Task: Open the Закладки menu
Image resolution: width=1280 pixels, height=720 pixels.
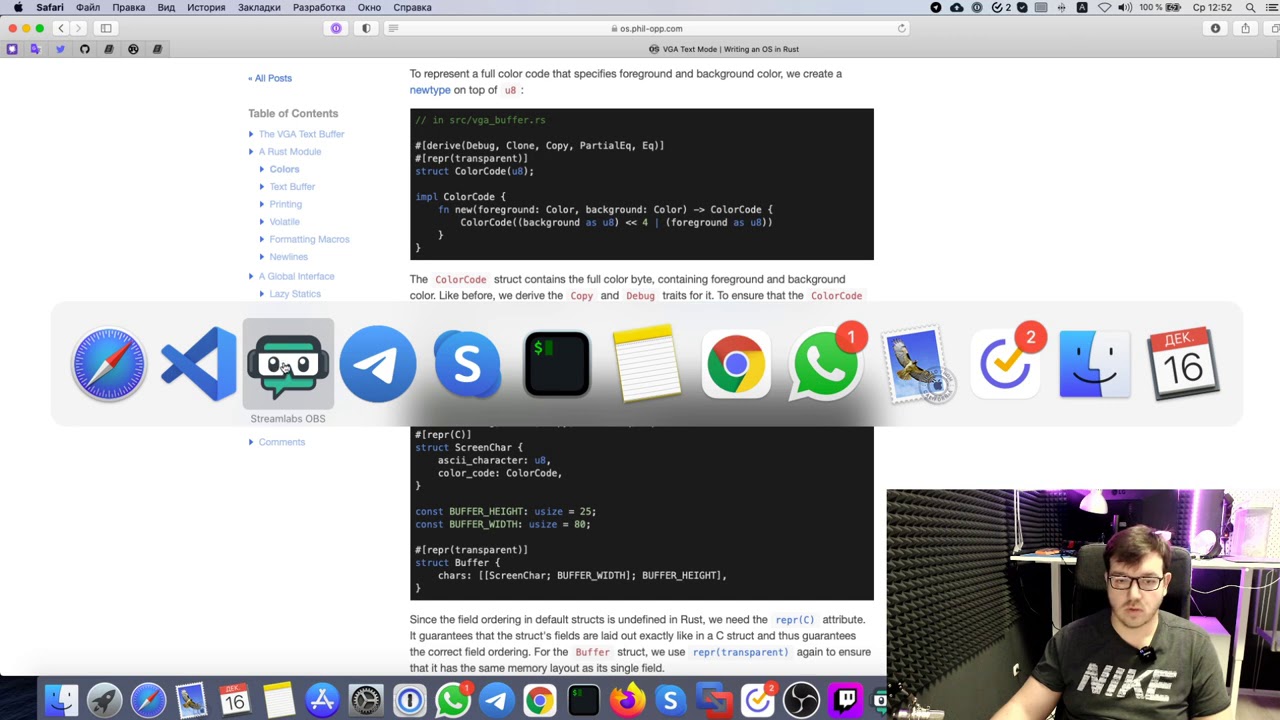Action: click(259, 7)
